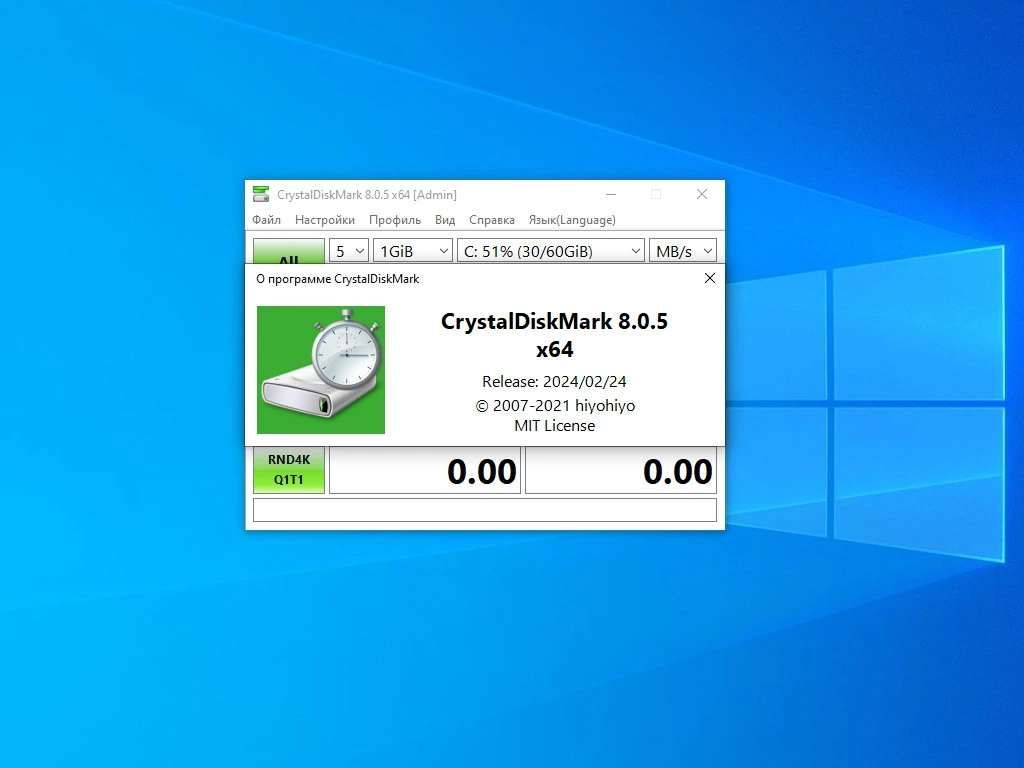Click the Release: 2024/02/24 text

pos(554,381)
